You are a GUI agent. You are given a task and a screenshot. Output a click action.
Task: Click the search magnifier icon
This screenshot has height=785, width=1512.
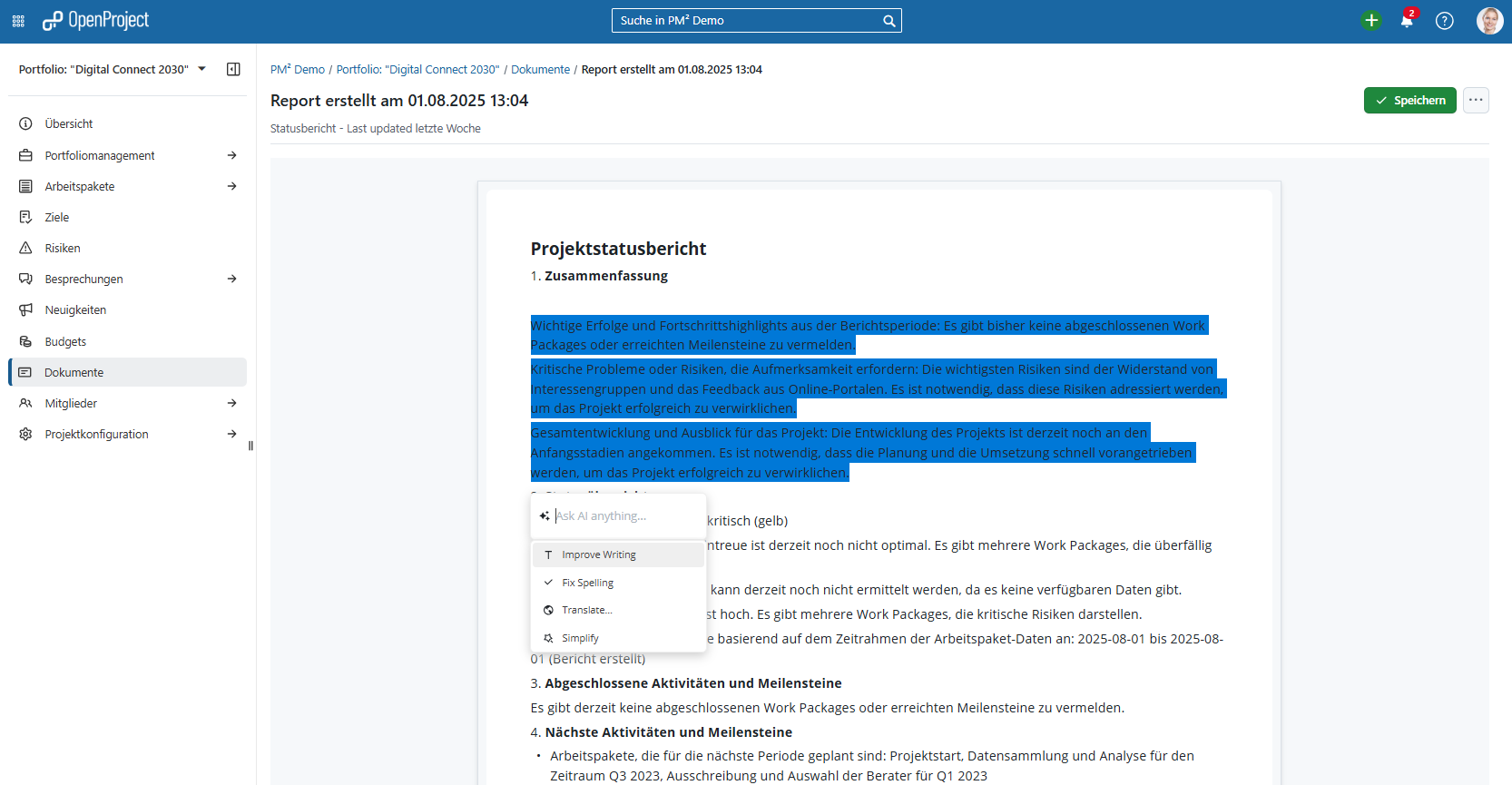tap(889, 21)
